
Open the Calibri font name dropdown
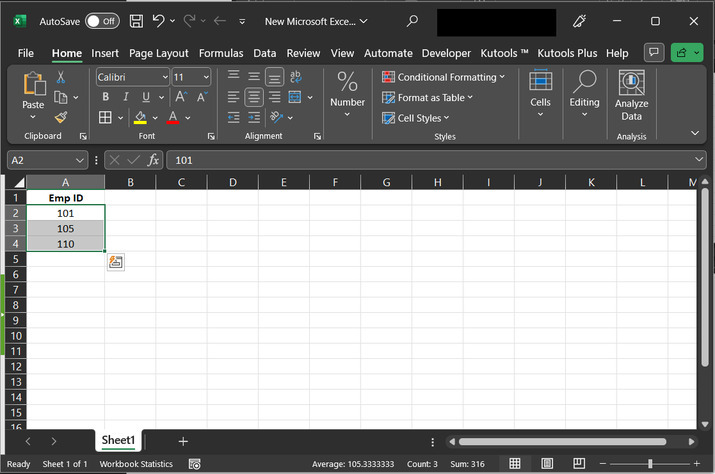coord(165,77)
